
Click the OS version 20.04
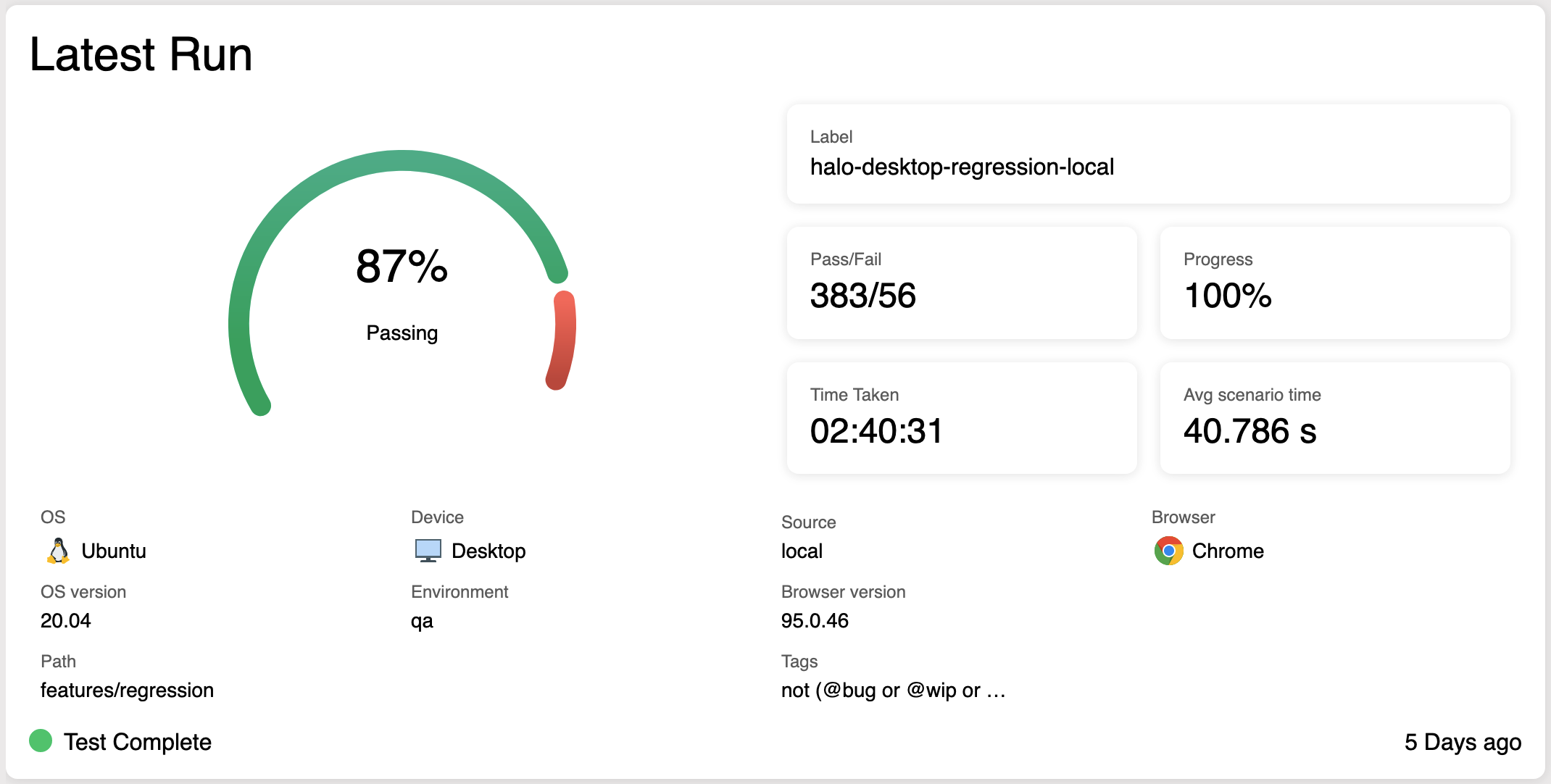66,621
